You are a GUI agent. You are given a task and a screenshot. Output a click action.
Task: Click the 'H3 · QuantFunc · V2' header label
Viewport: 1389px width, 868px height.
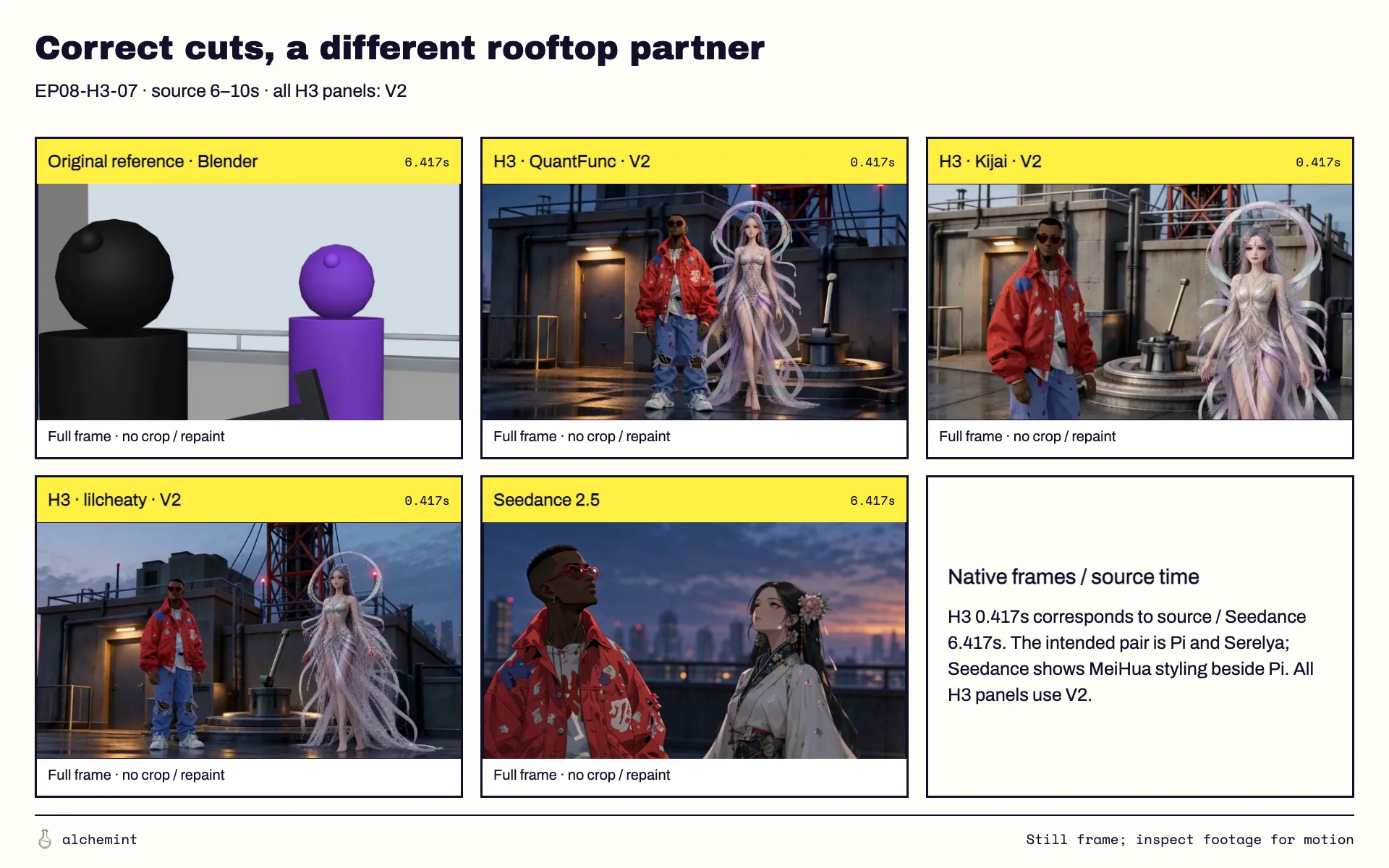(x=572, y=161)
